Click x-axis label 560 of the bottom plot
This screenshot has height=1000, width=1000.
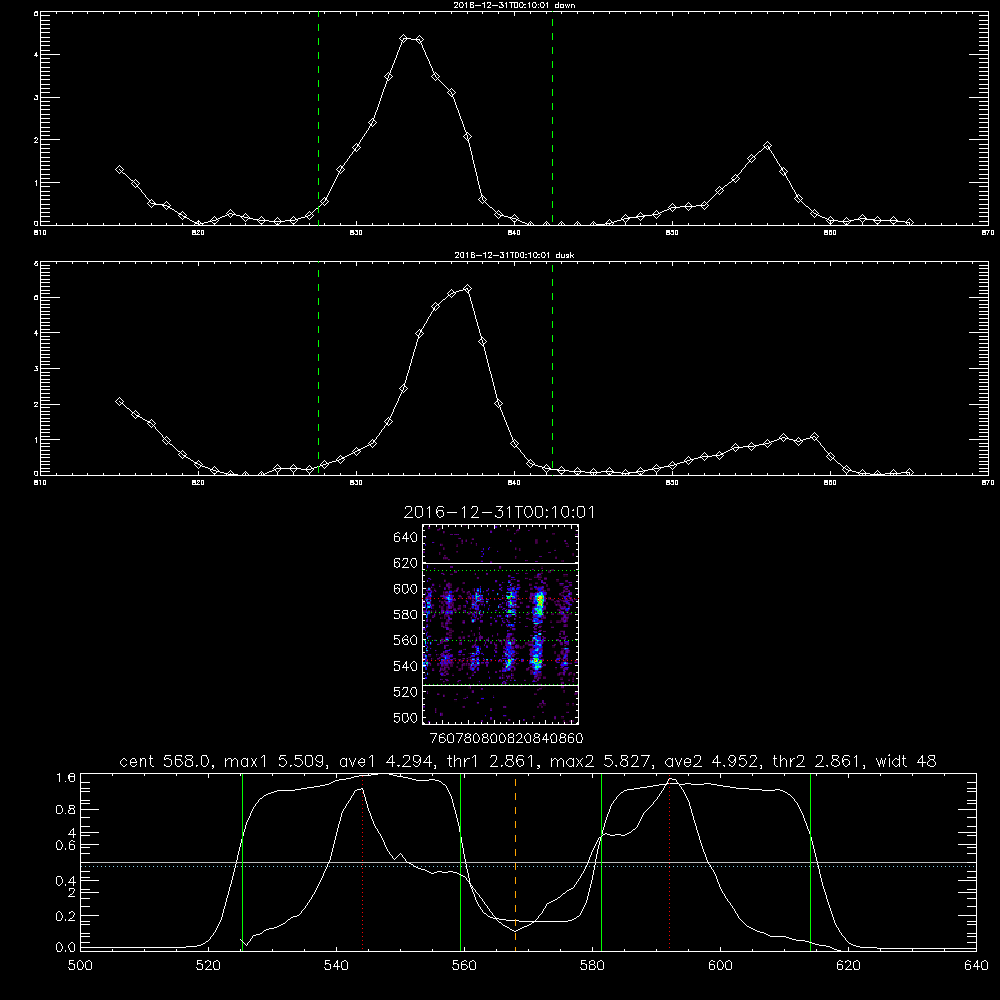point(464,966)
